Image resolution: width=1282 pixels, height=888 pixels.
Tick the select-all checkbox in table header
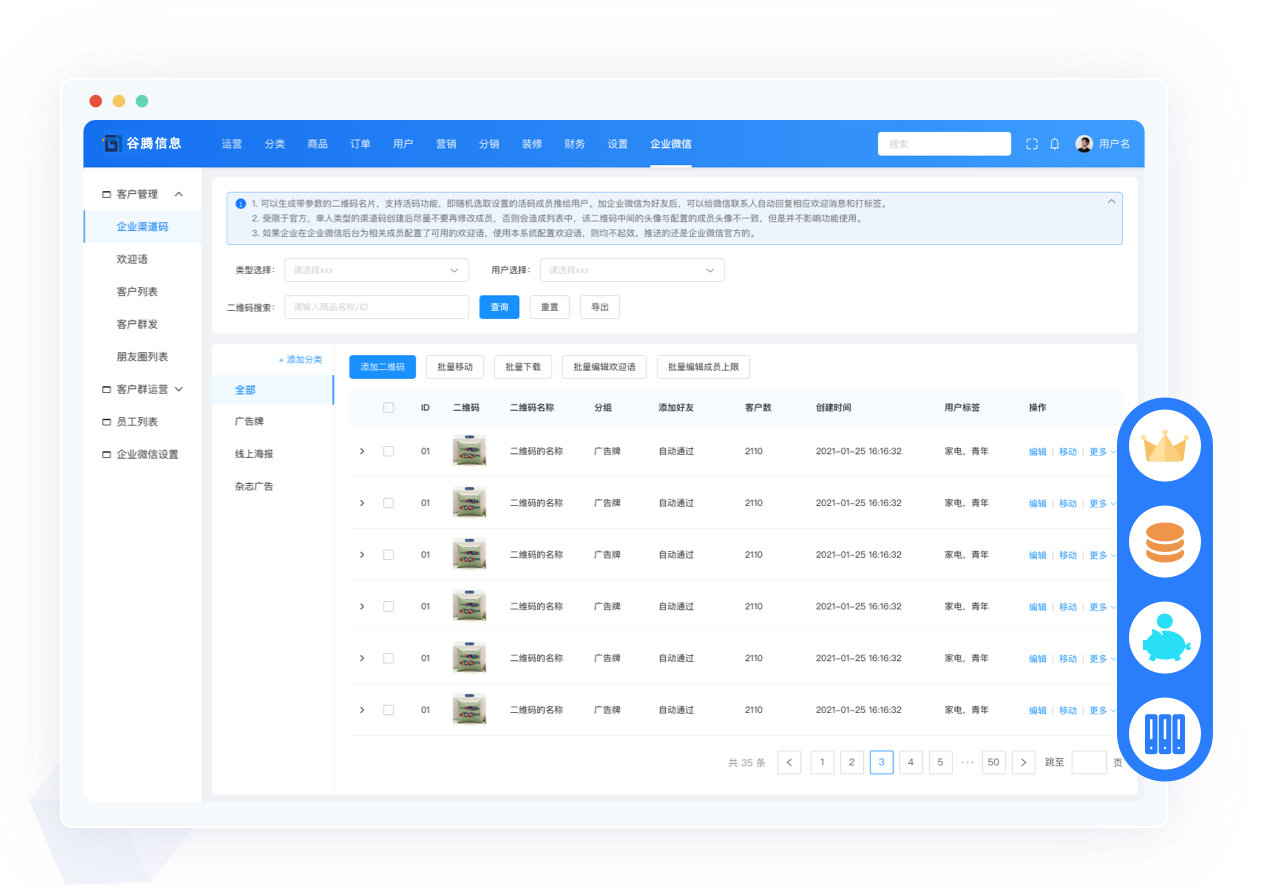click(x=388, y=408)
